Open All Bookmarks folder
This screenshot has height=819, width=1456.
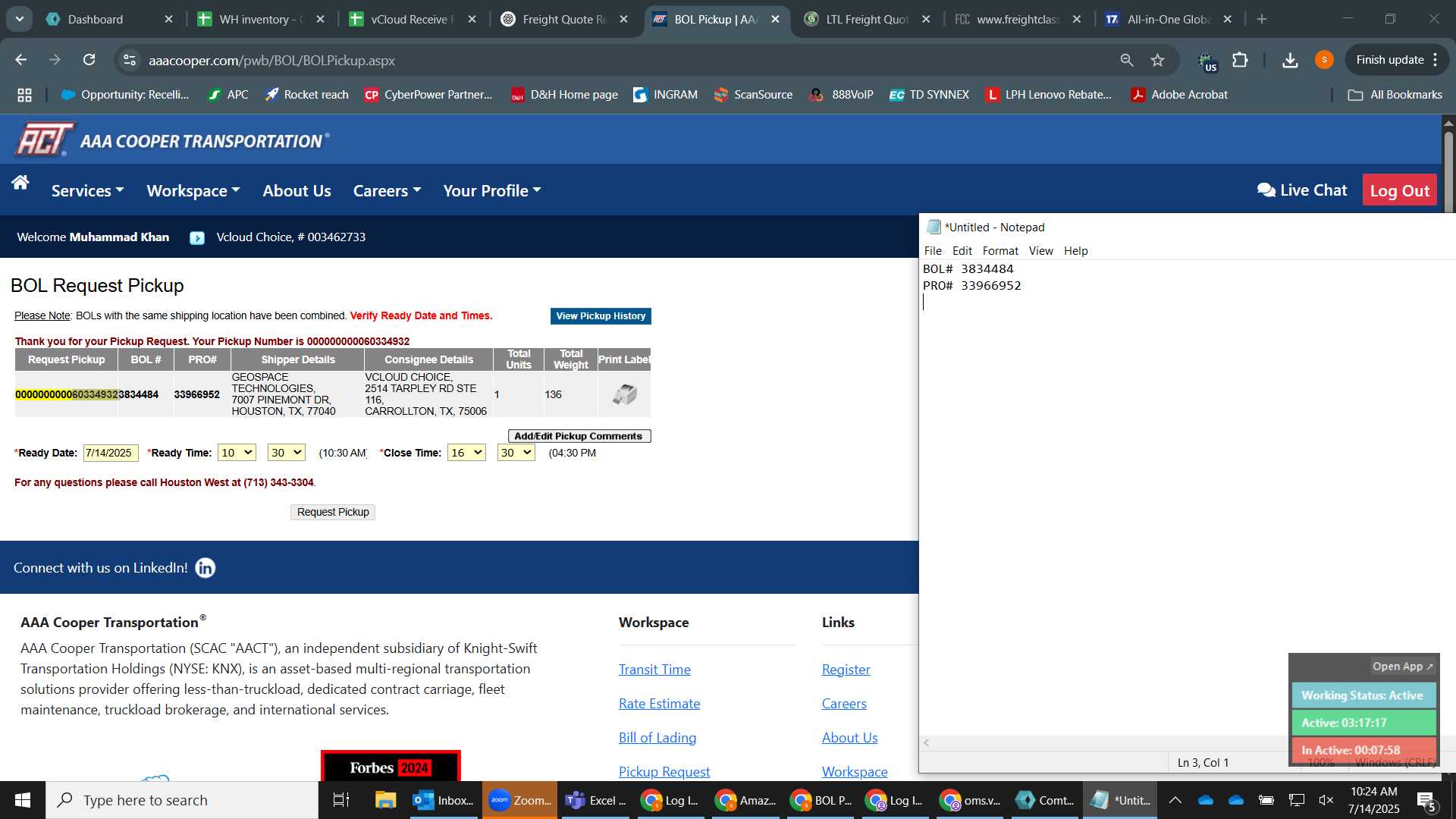click(x=1395, y=95)
